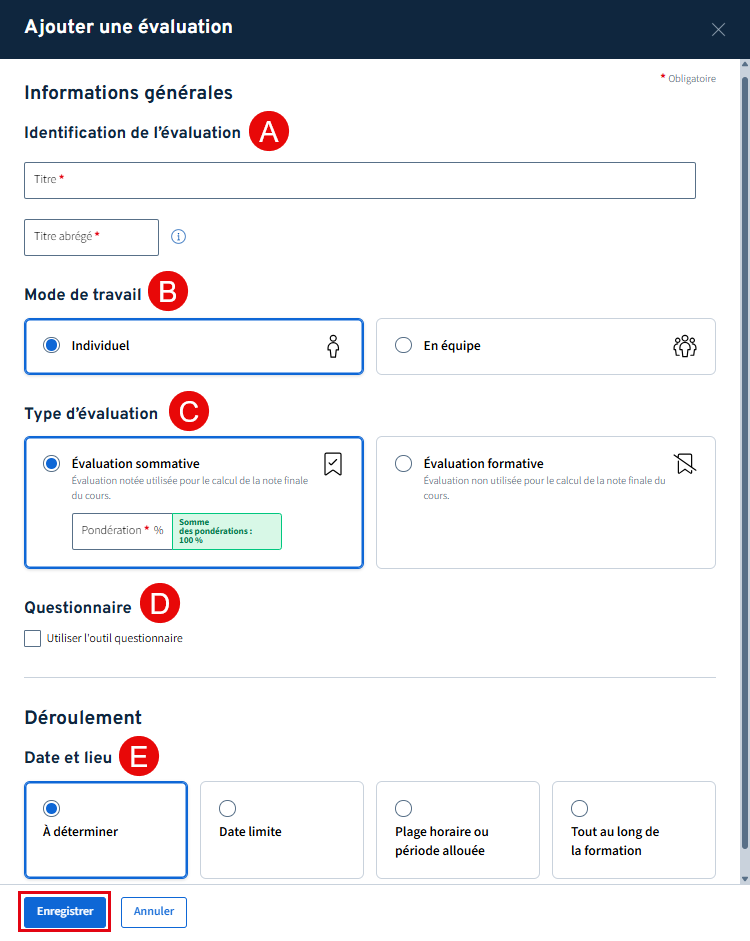Select the Date limite radio option

click(227, 808)
